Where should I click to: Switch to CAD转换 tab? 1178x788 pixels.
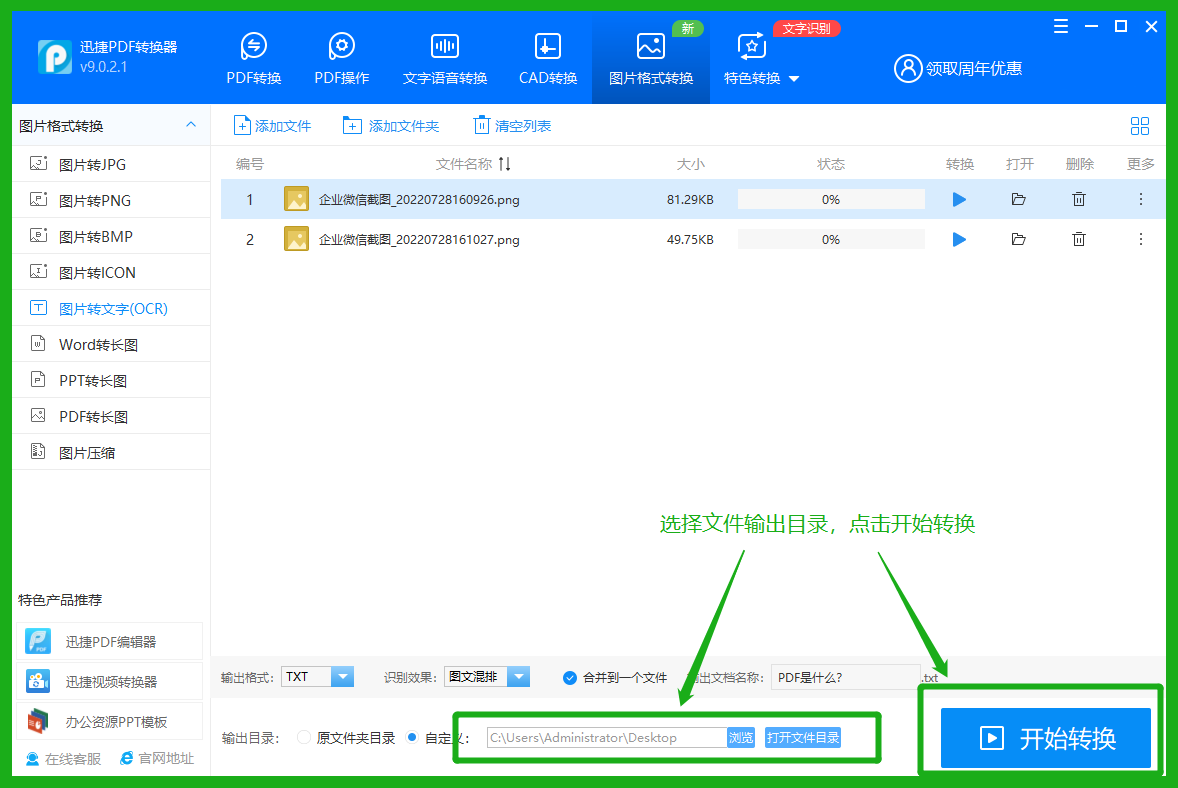tap(548, 59)
